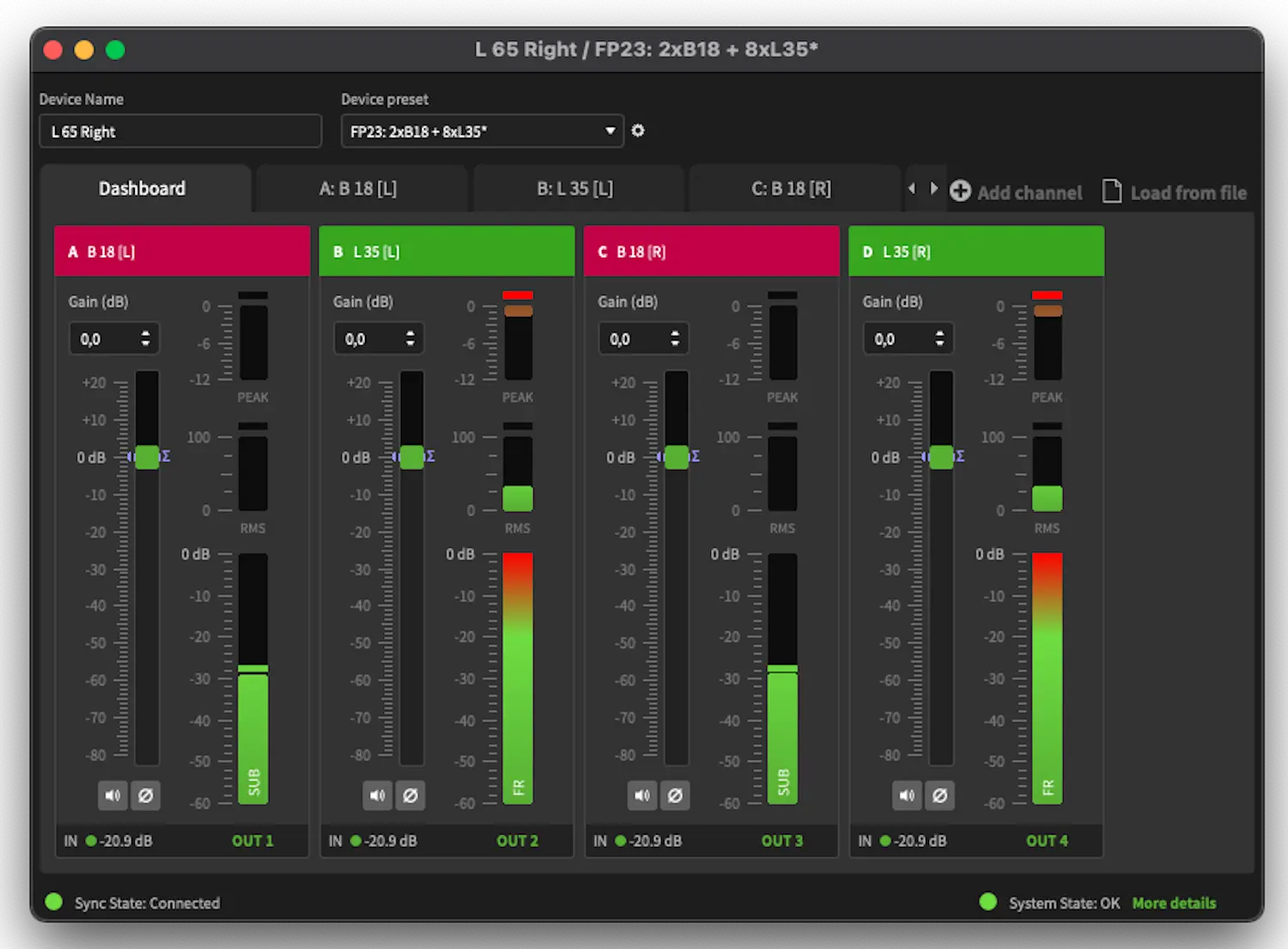Mute channel B L 35 [L]

click(377, 795)
